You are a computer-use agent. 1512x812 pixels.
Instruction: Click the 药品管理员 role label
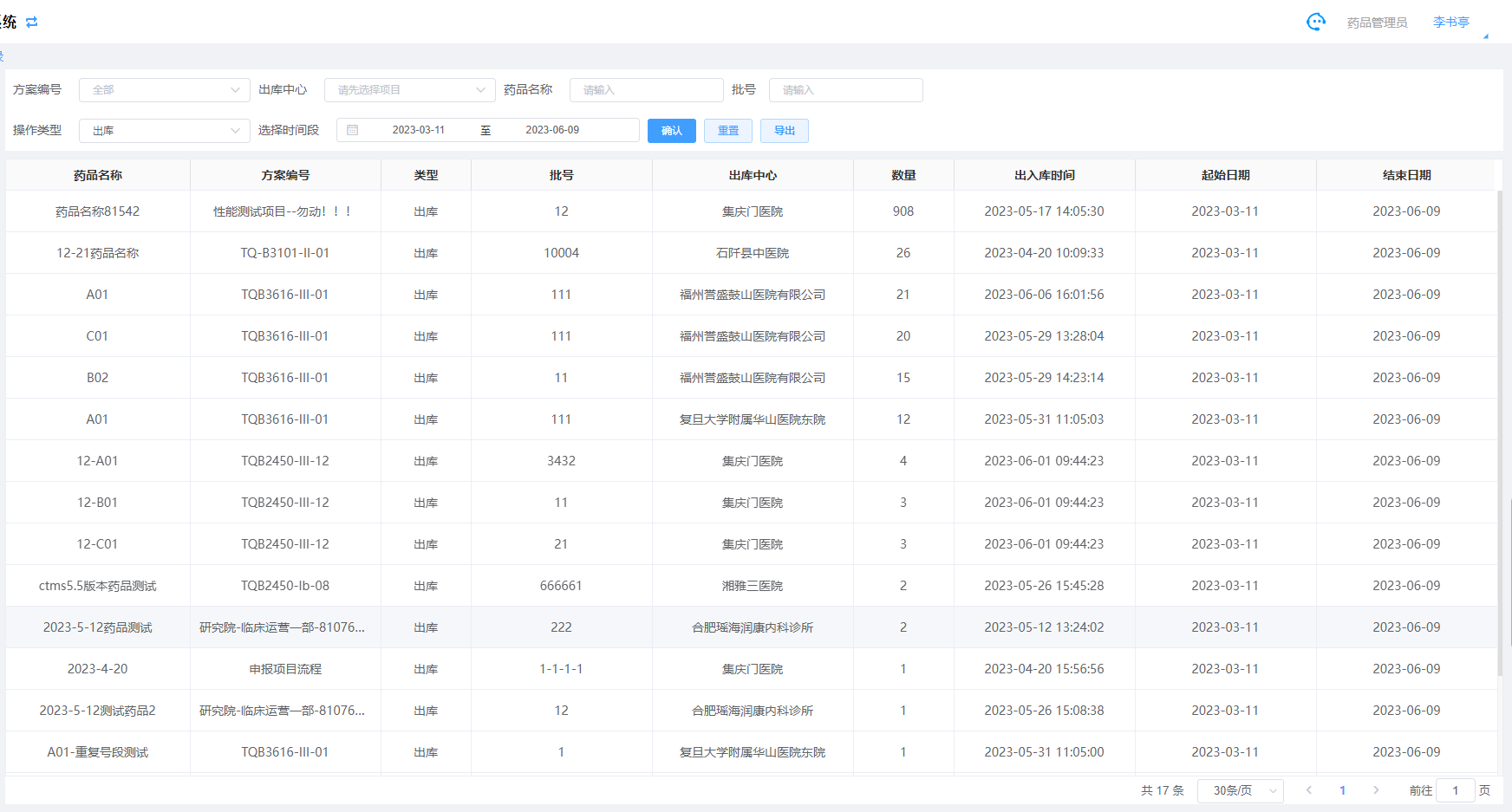point(1378,23)
